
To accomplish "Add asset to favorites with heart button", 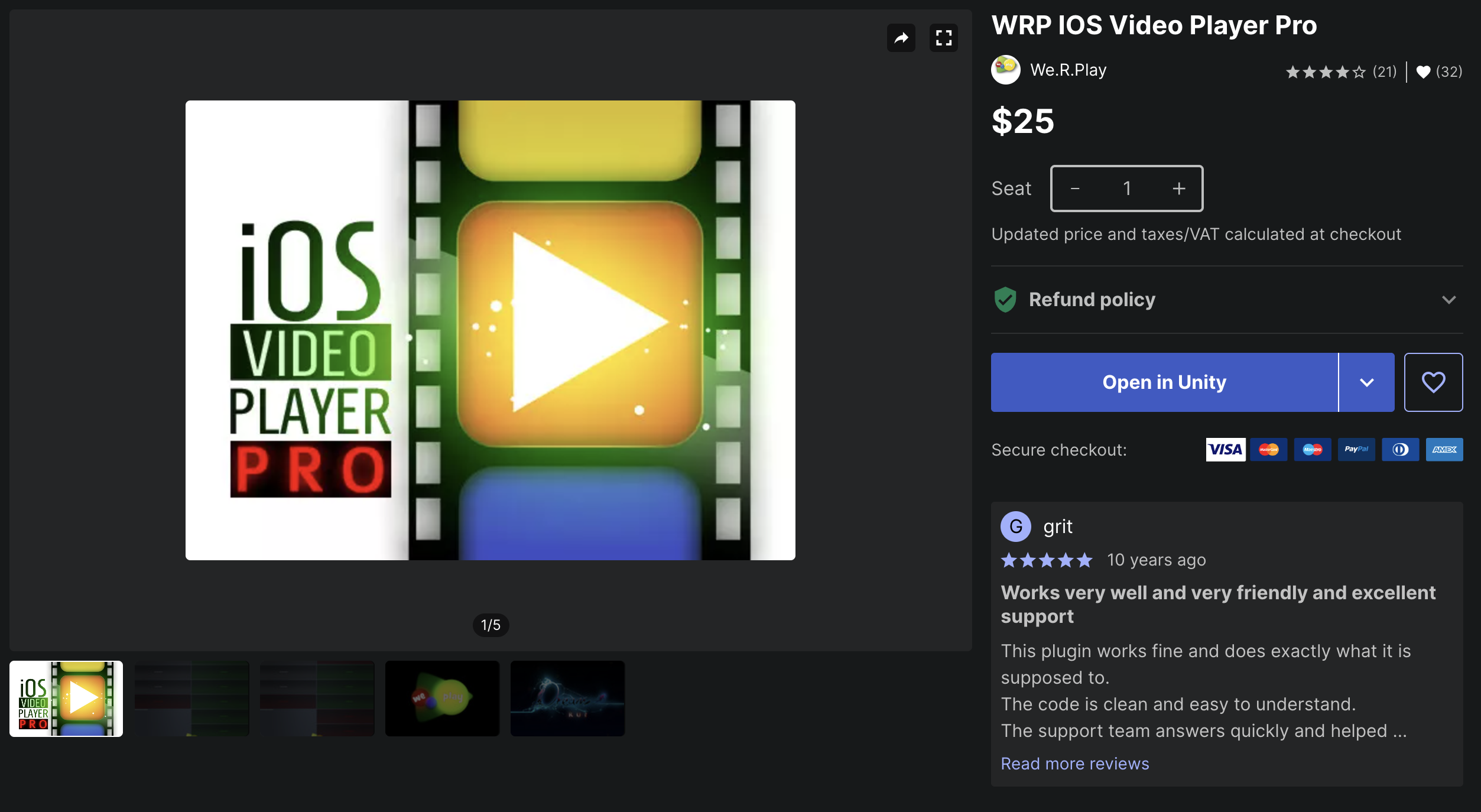I will [1433, 382].
